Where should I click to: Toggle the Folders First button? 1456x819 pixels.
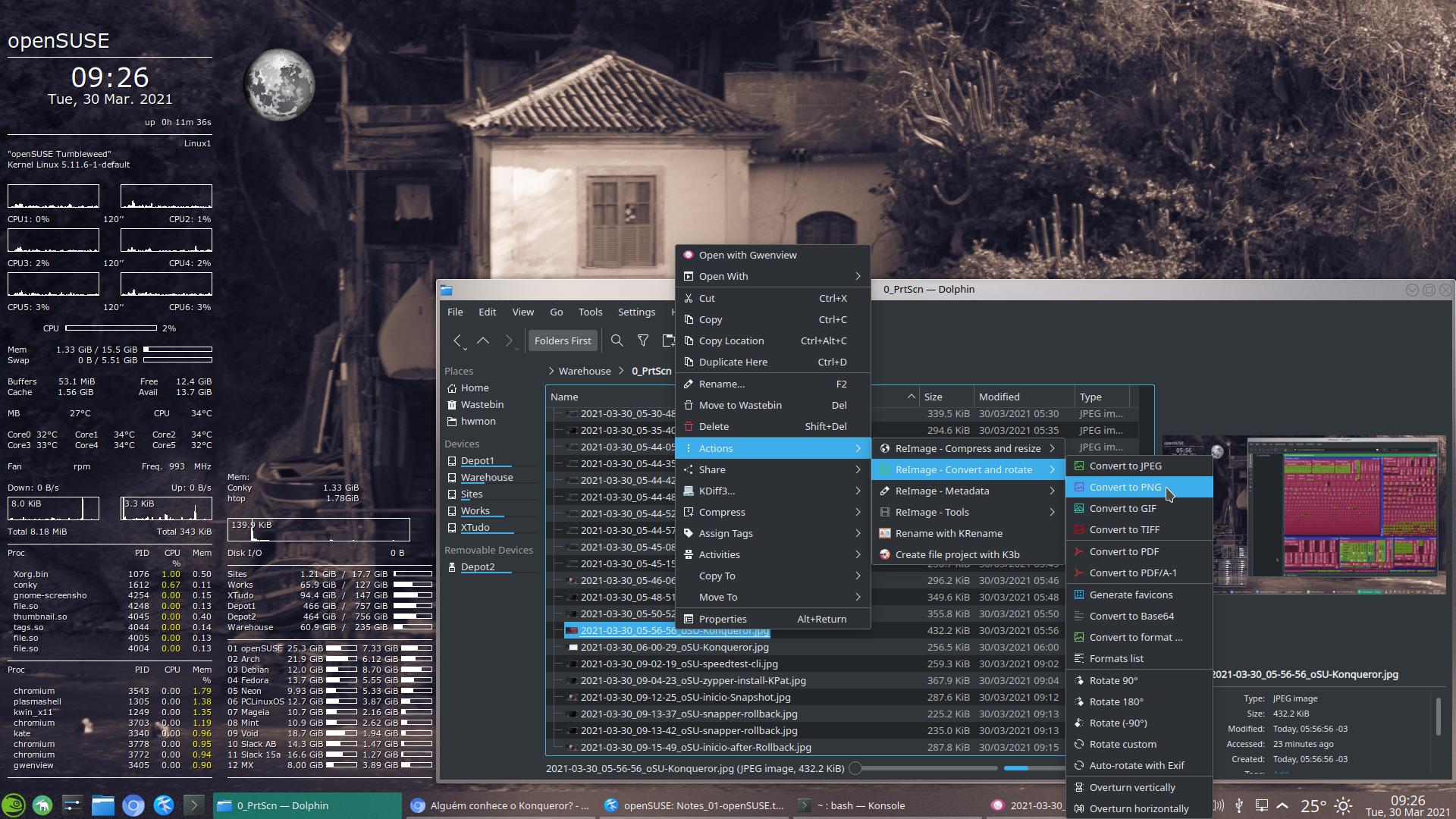(x=563, y=341)
